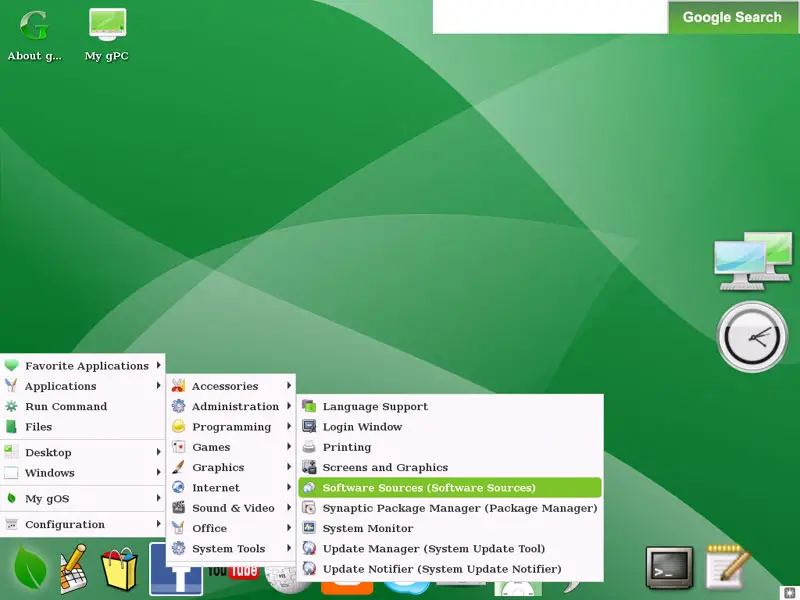800x600 pixels.
Task: Open Update Manager (System Update Tool)
Action: point(450,548)
